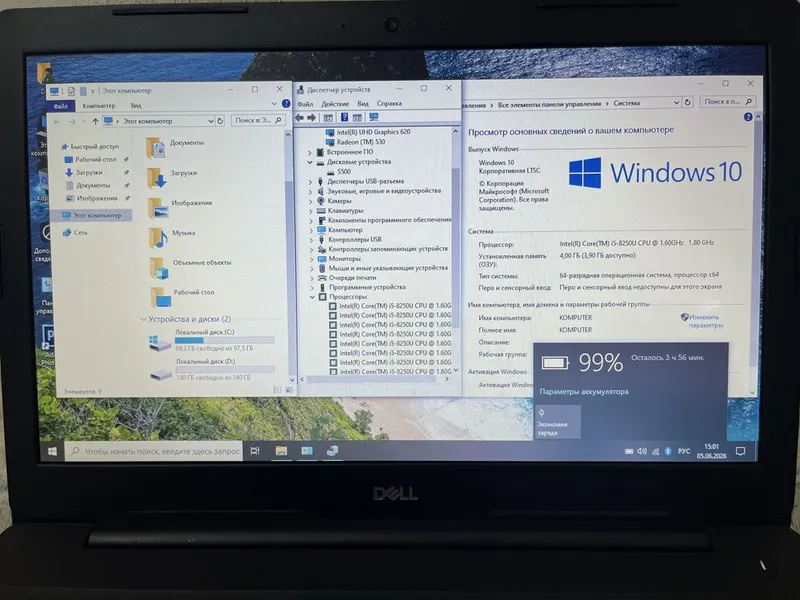Open Device Manager Действие menu

(335, 104)
